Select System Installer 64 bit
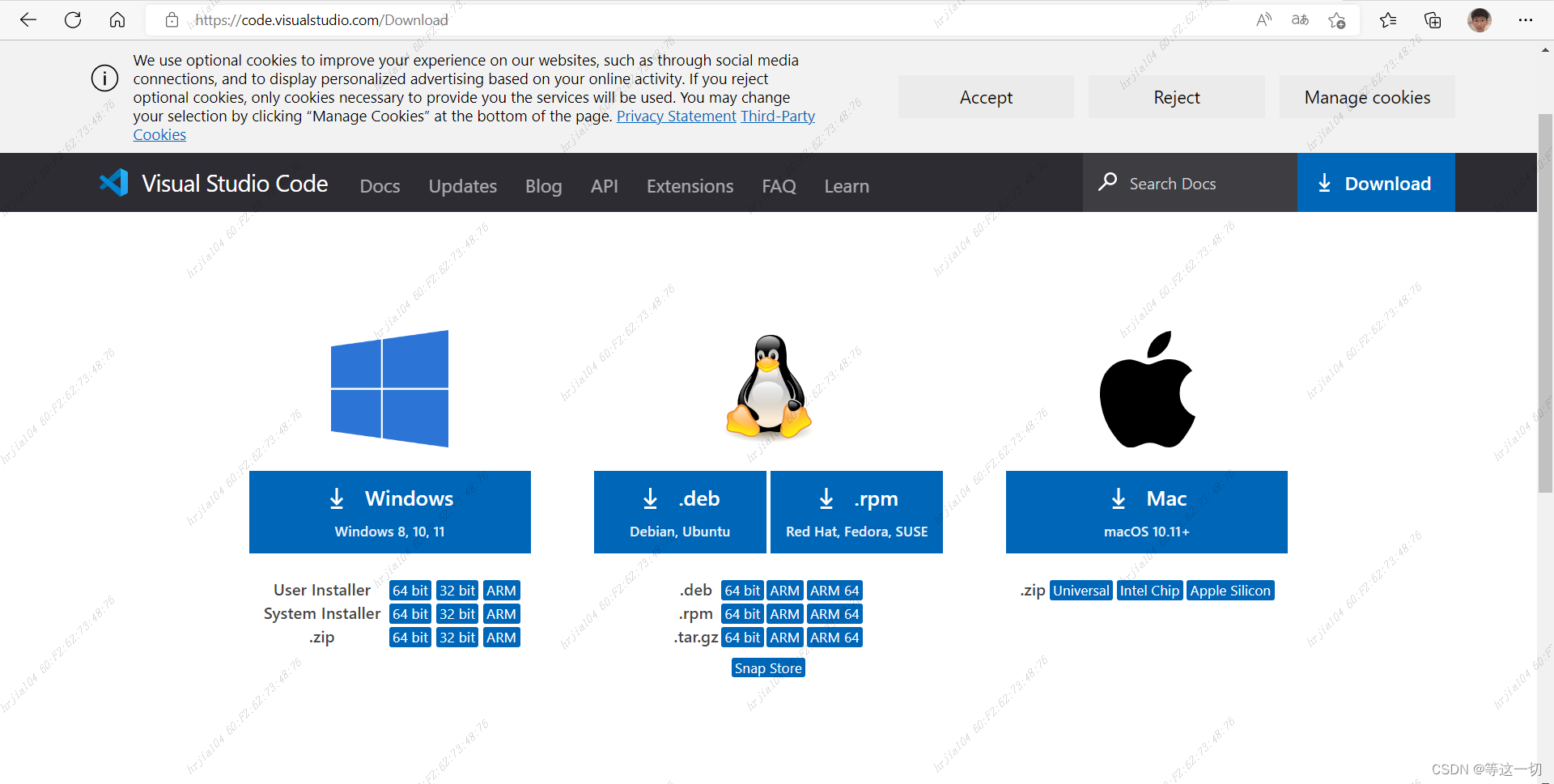The image size is (1554, 784). point(410,614)
